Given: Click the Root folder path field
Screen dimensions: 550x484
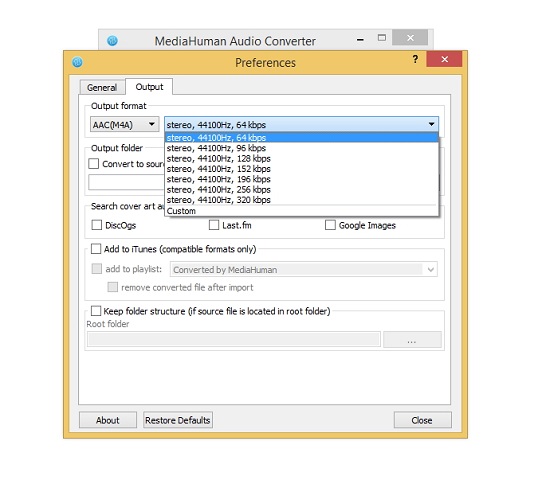Looking at the screenshot, I should (234, 340).
